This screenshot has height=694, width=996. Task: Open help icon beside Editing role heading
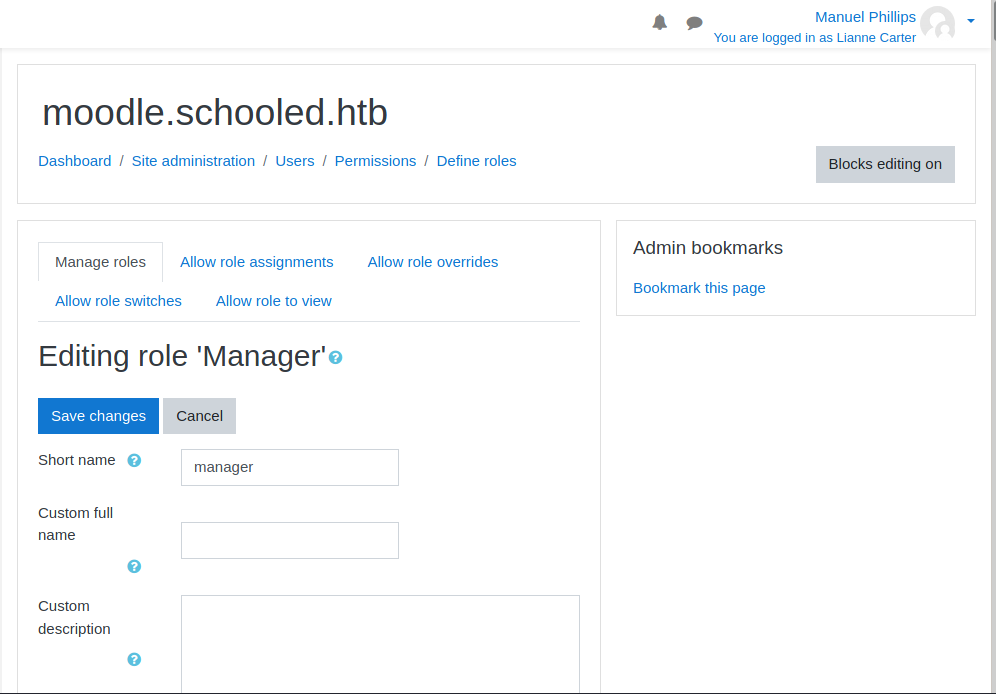pyautogui.click(x=336, y=357)
